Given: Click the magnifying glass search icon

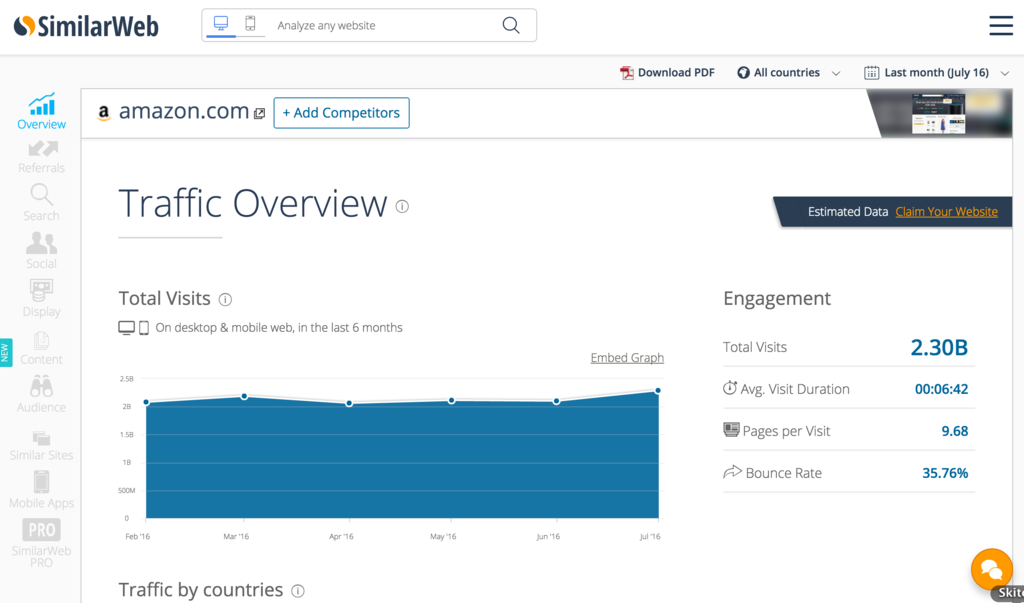Looking at the screenshot, I should (x=511, y=25).
